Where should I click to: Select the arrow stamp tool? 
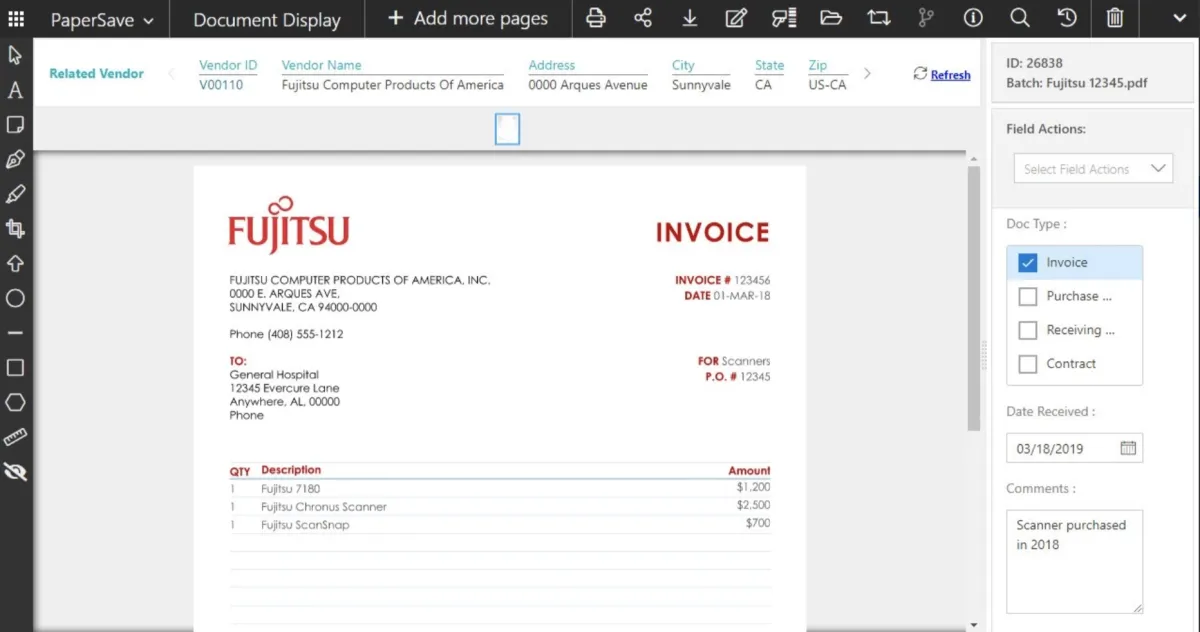(15, 264)
